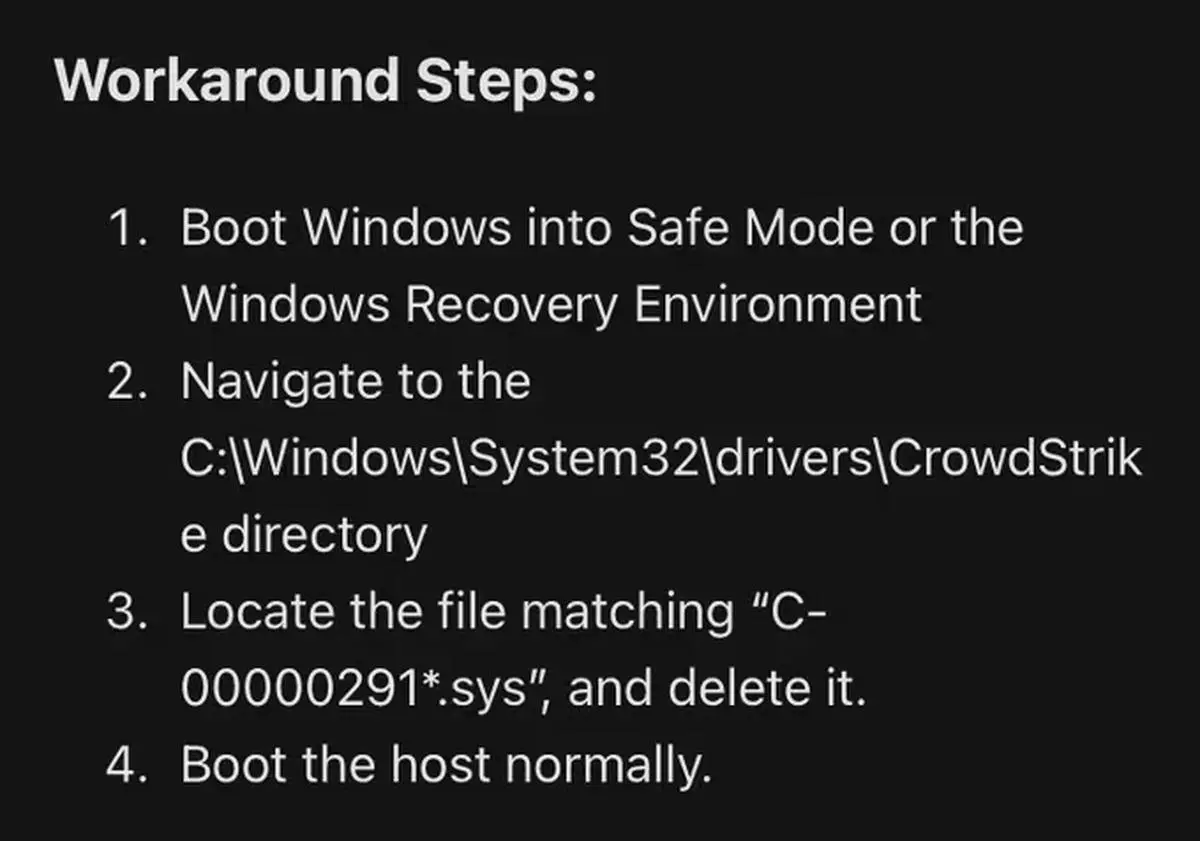The width and height of the screenshot is (1200, 841).
Task: Click the list number 4 marker
Action: (133, 765)
